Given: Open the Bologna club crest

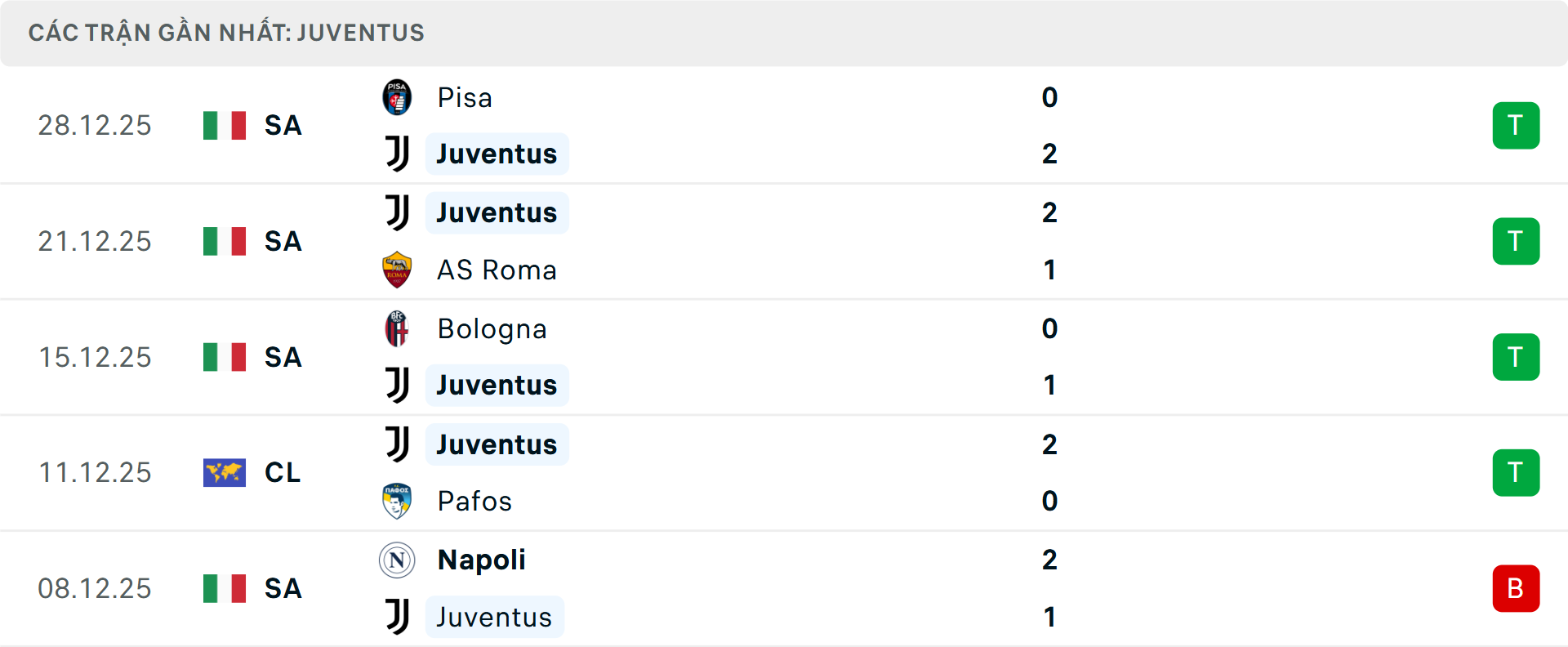Looking at the screenshot, I should (397, 328).
